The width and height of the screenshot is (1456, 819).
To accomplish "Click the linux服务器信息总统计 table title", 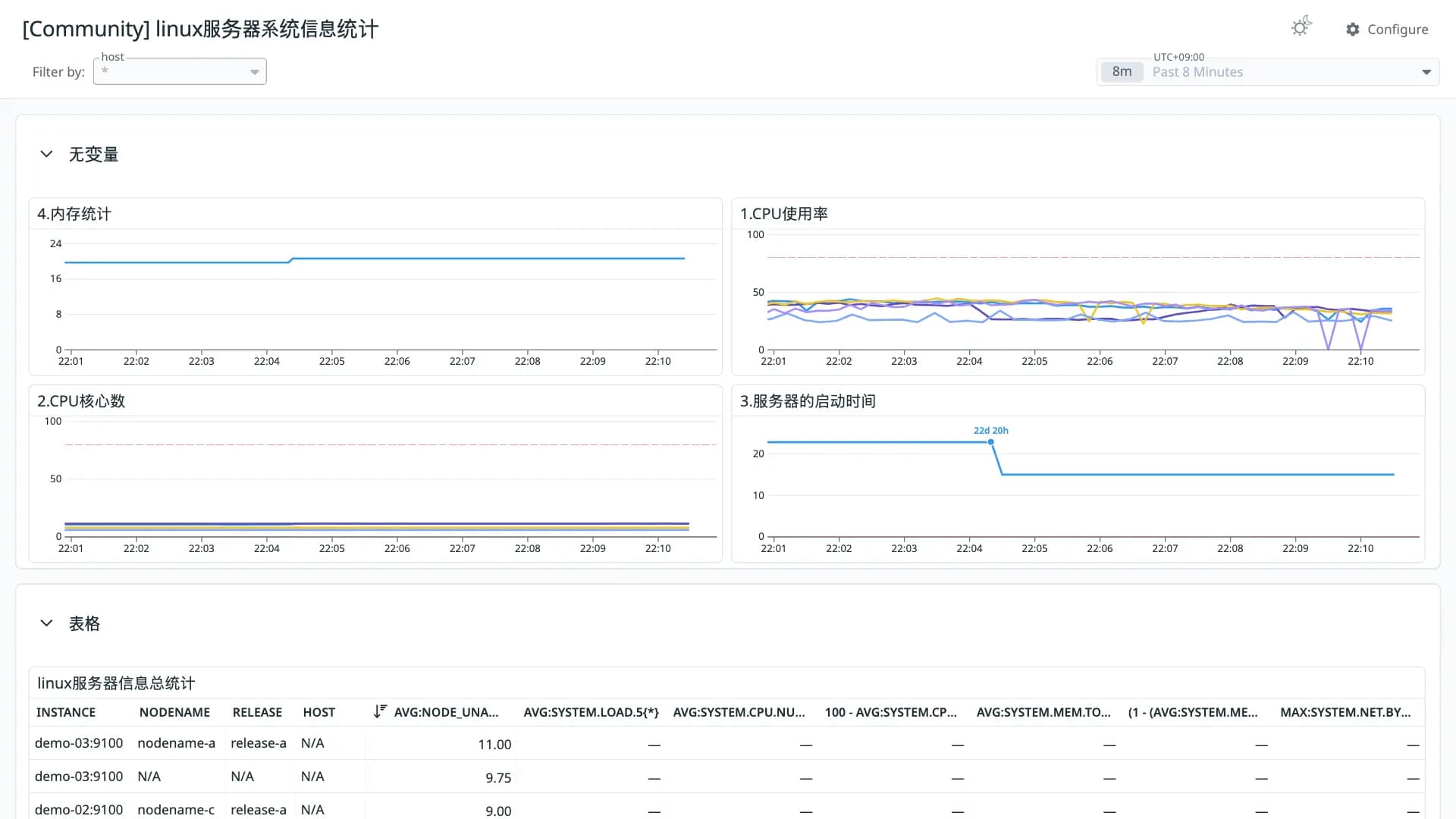I will [x=116, y=683].
